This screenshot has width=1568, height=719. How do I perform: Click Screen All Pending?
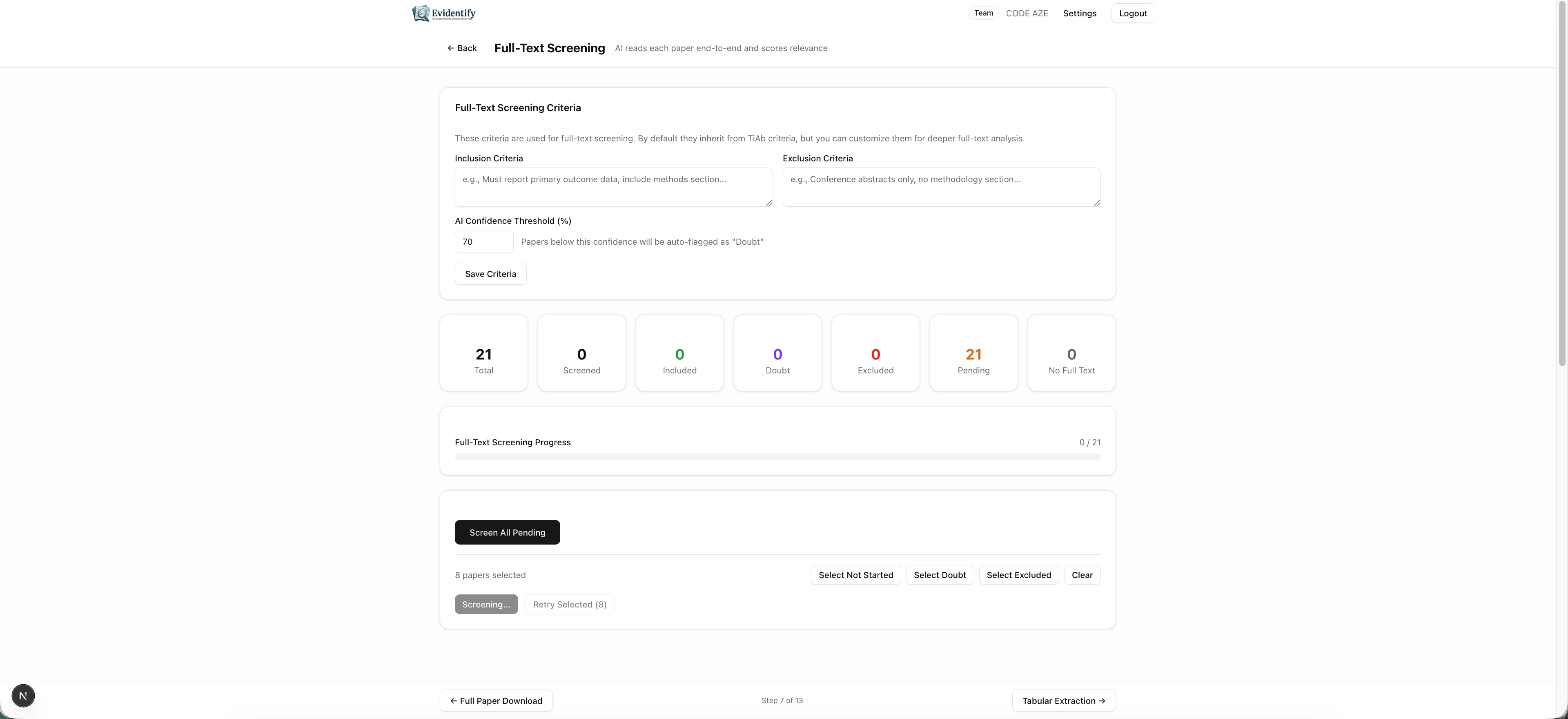pos(507,532)
